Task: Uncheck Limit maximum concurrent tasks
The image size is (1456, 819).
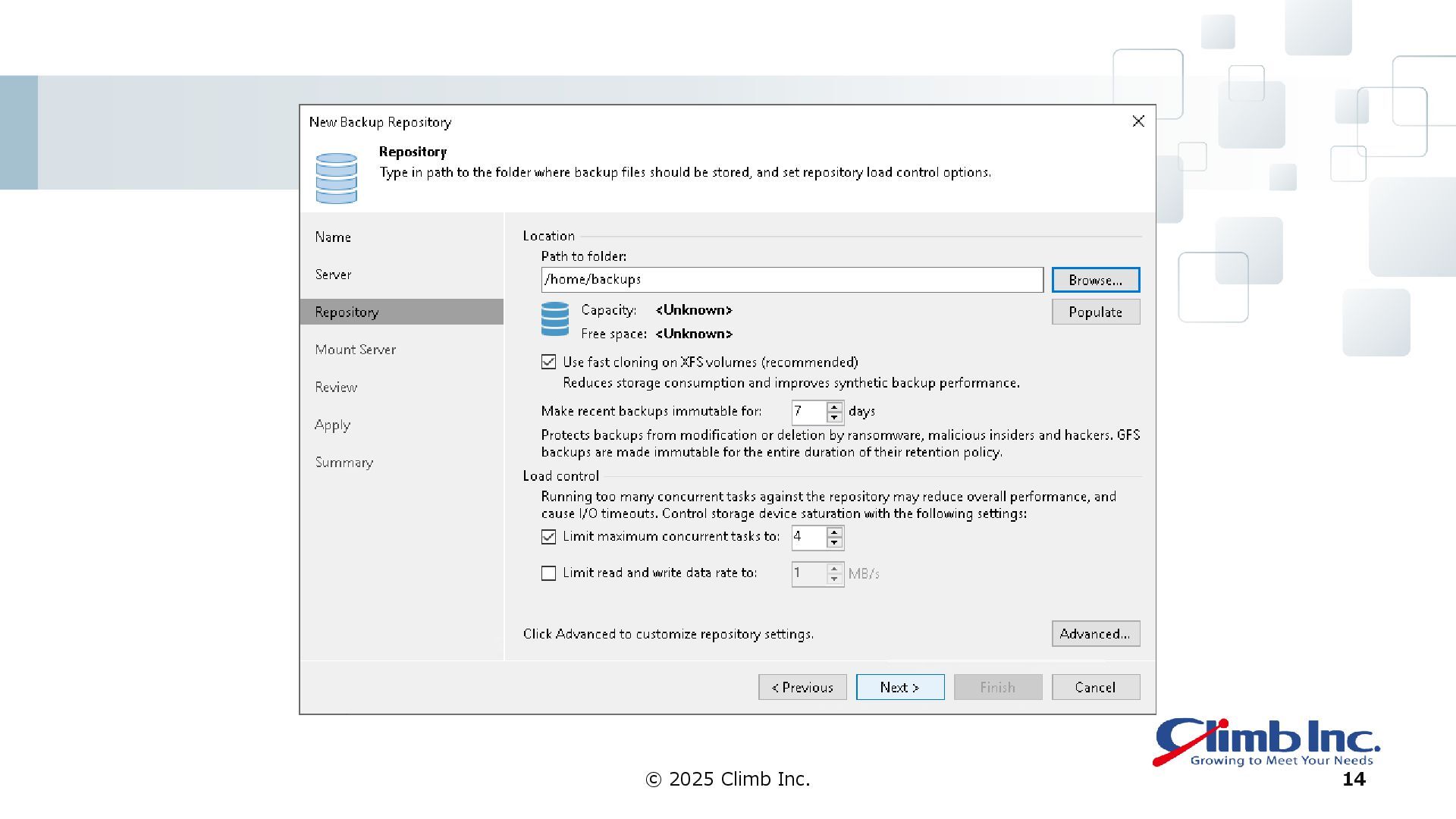Action: coord(548,537)
